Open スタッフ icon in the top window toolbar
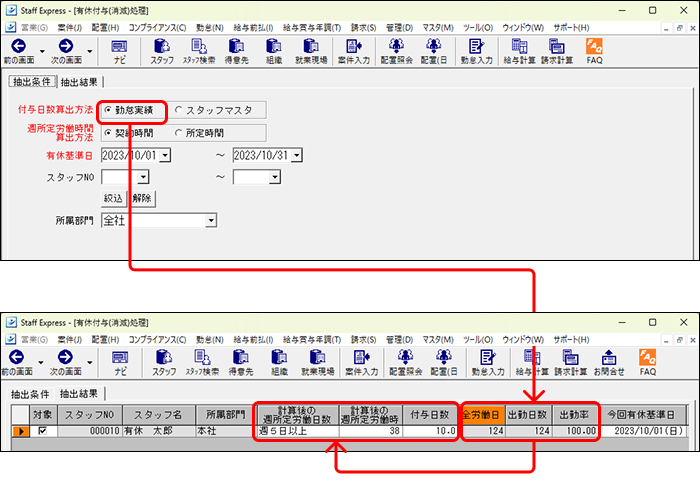The image size is (700, 484). 162,51
